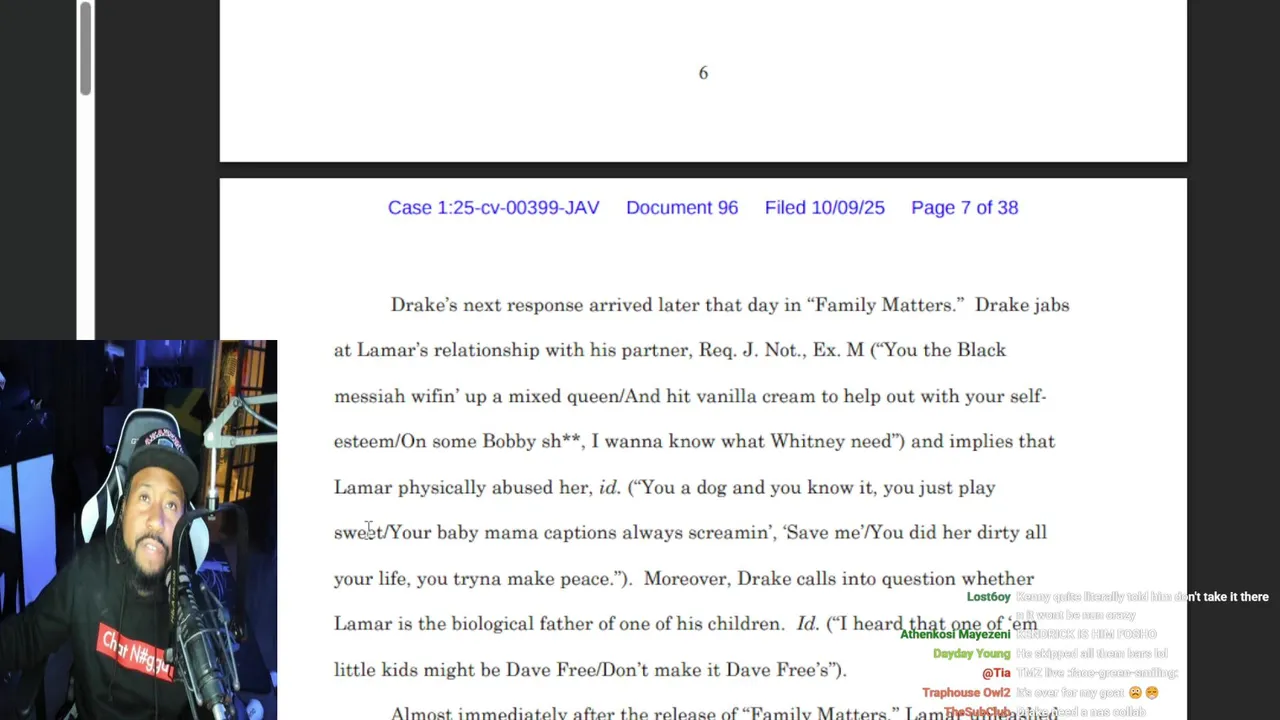Click the 'Page 7 of 38' header text
The height and width of the screenshot is (720, 1280).
965,208
